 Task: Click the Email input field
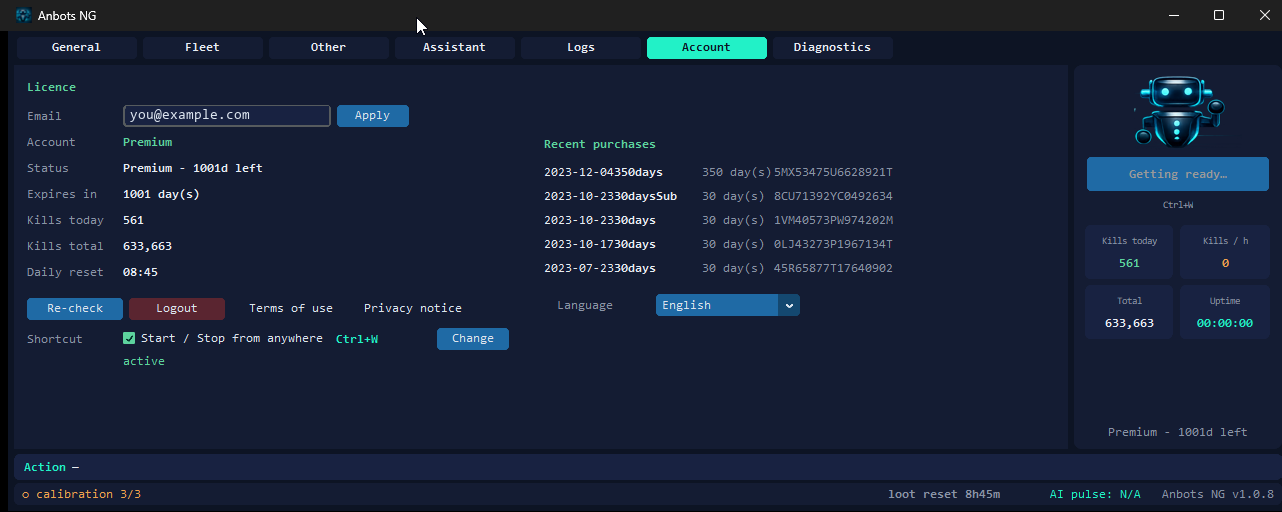227,116
